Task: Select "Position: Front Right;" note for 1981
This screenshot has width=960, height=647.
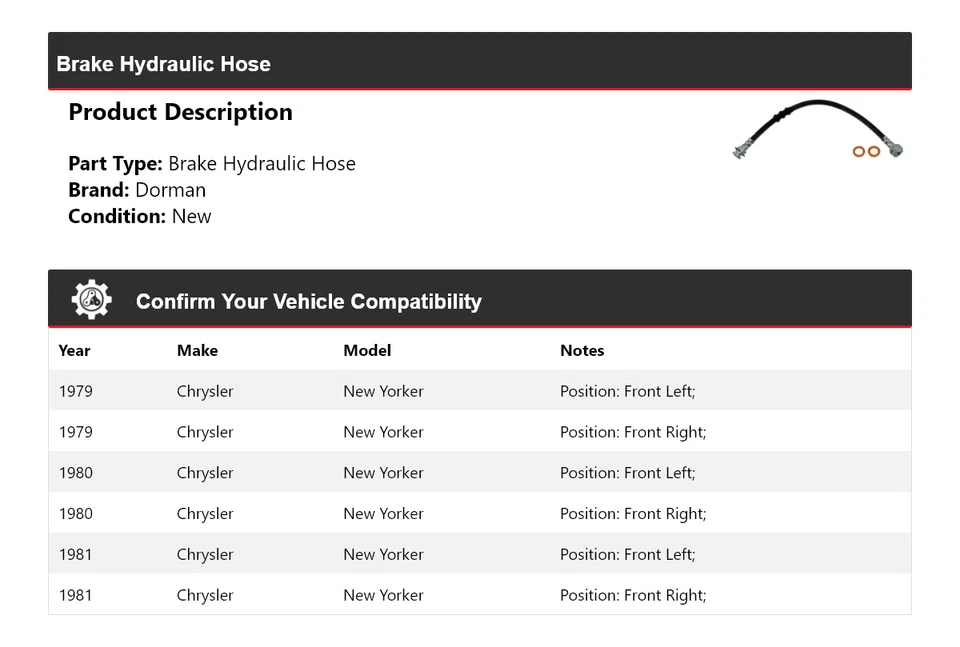Action: (633, 595)
